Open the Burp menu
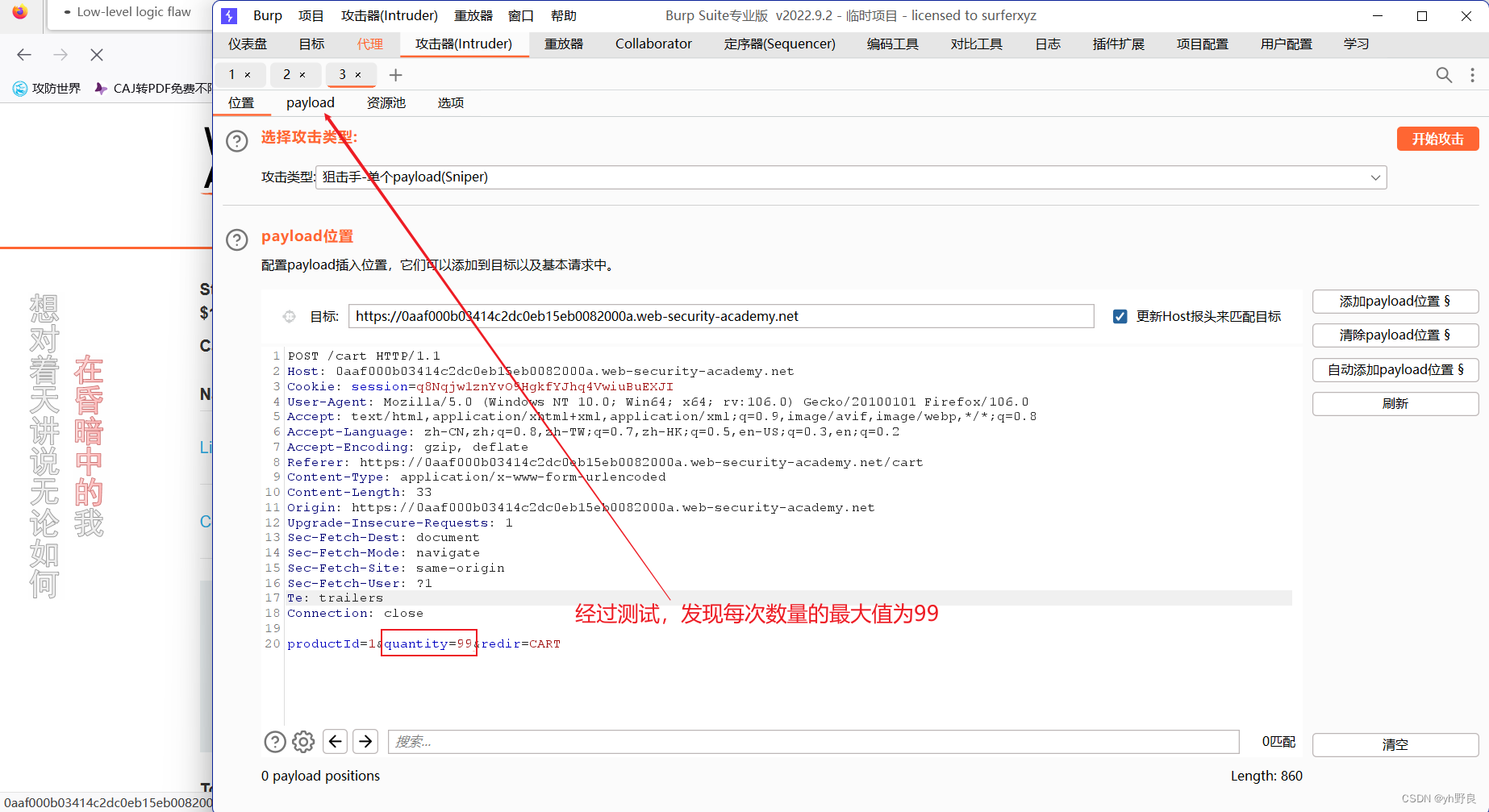The height and width of the screenshot is (812, 1489). click(267, 16)
